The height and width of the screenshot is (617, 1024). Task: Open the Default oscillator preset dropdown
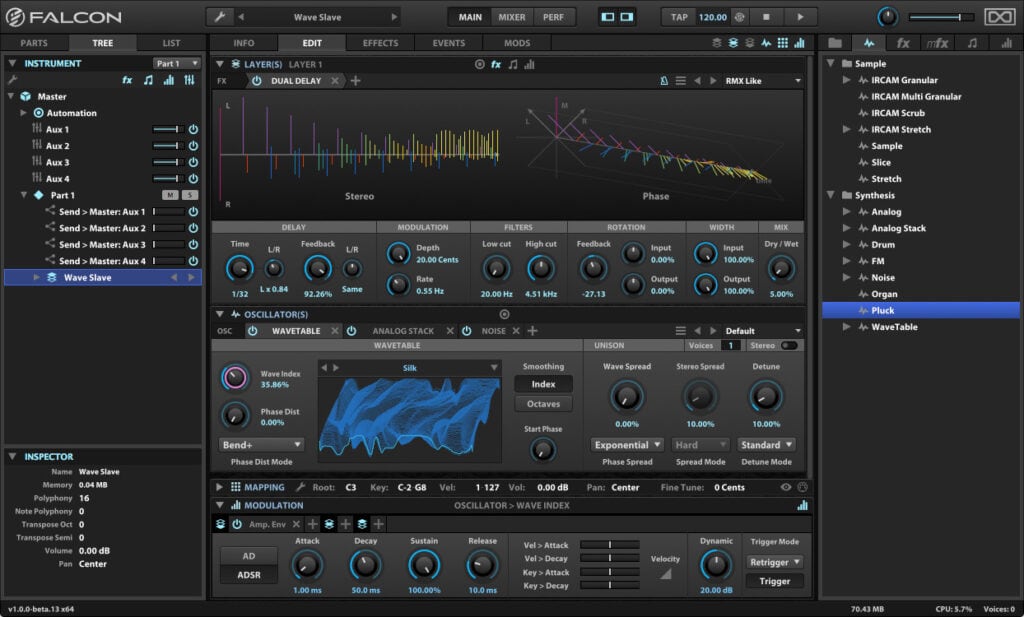763,331
